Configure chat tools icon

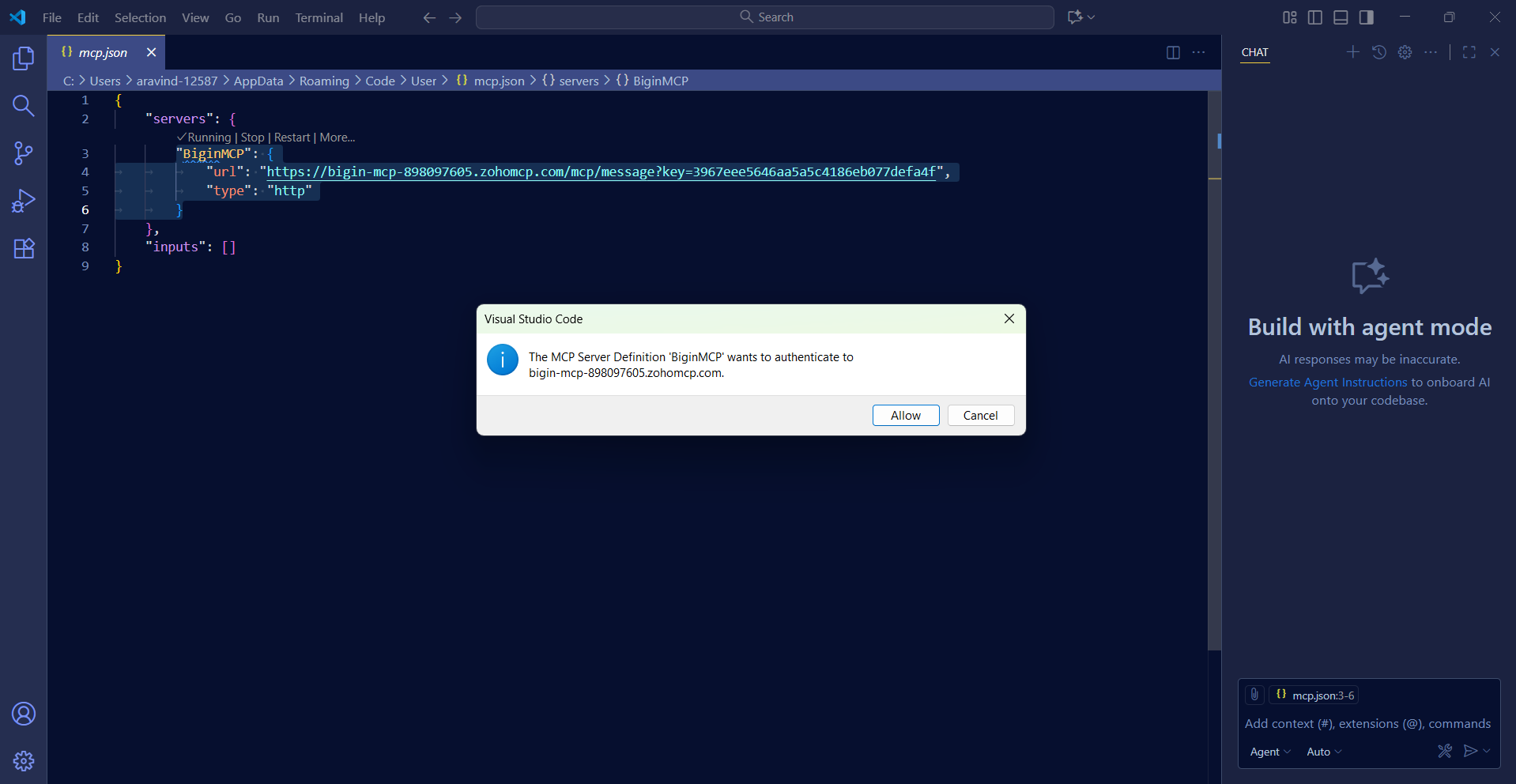coord(1445,751)
